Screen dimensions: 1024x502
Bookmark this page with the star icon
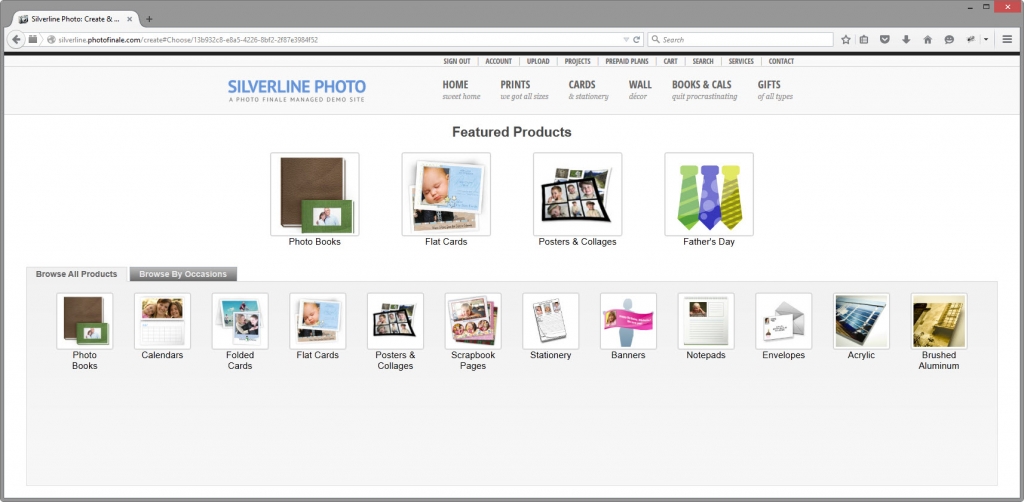(x=846, y=40)
